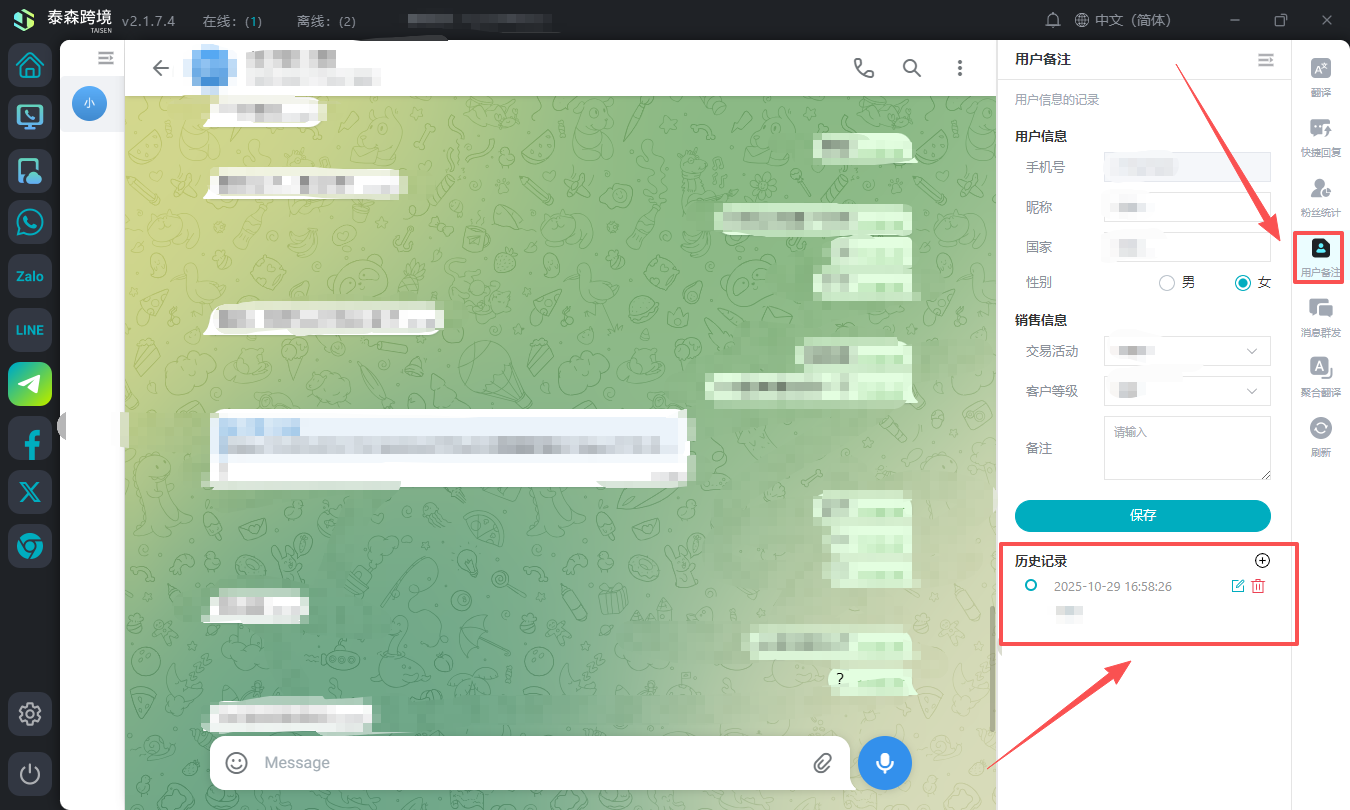Select the 男 gender radio button
Image resolution: width=1350 pixels, height=810 pixels.
pyautogui.click(x=1166, y=283)
